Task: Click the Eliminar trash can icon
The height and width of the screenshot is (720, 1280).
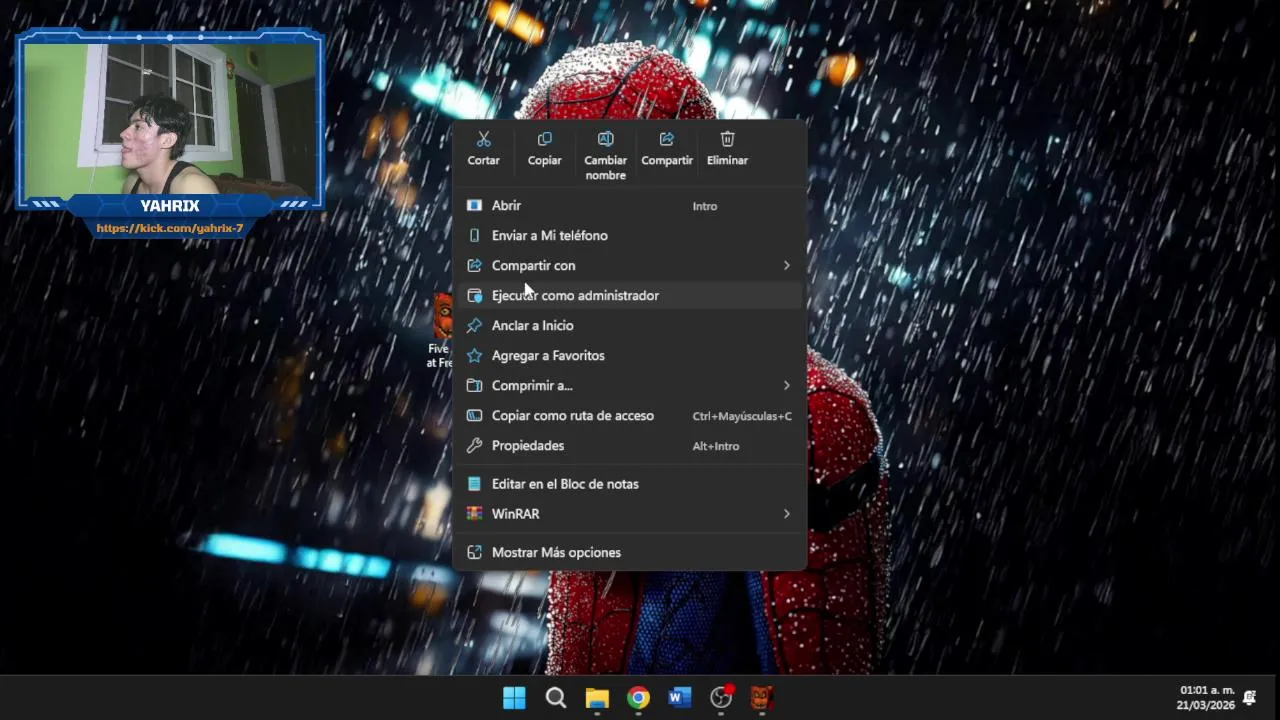Action: (x=728, y=140)
